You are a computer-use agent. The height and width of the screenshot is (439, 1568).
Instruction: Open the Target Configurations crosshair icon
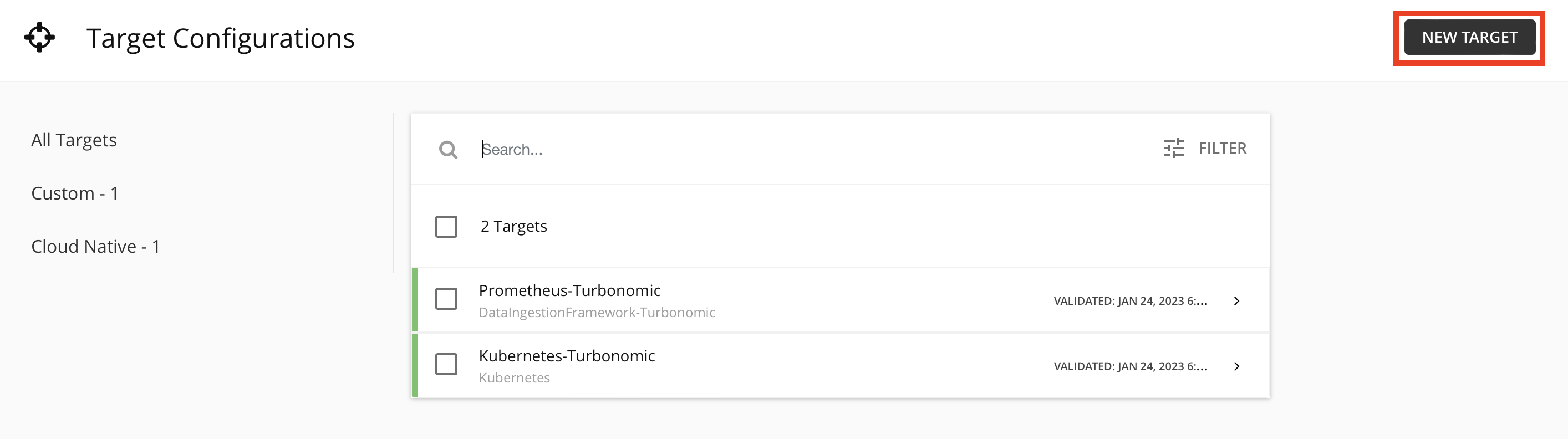pos(40,38)
